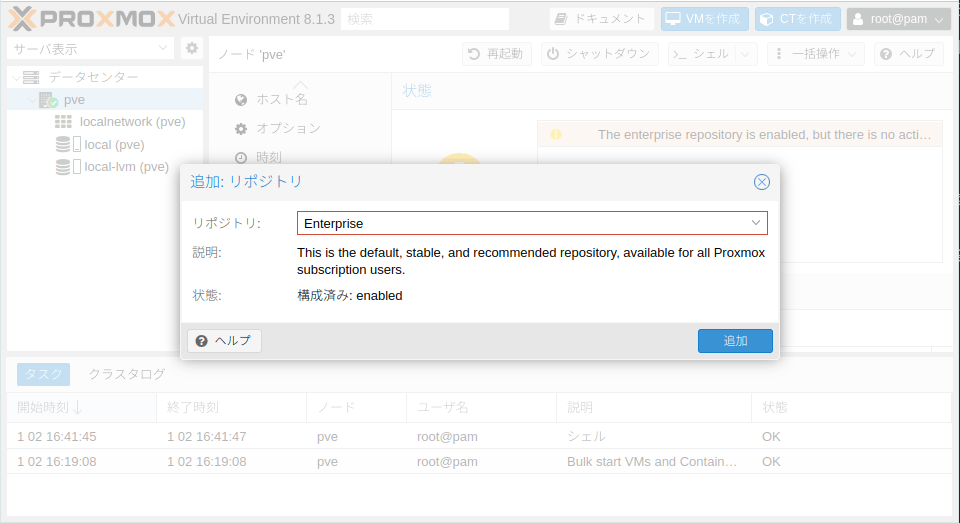Click CTを作成 button
960x523 pixels.
click(797, 19)
